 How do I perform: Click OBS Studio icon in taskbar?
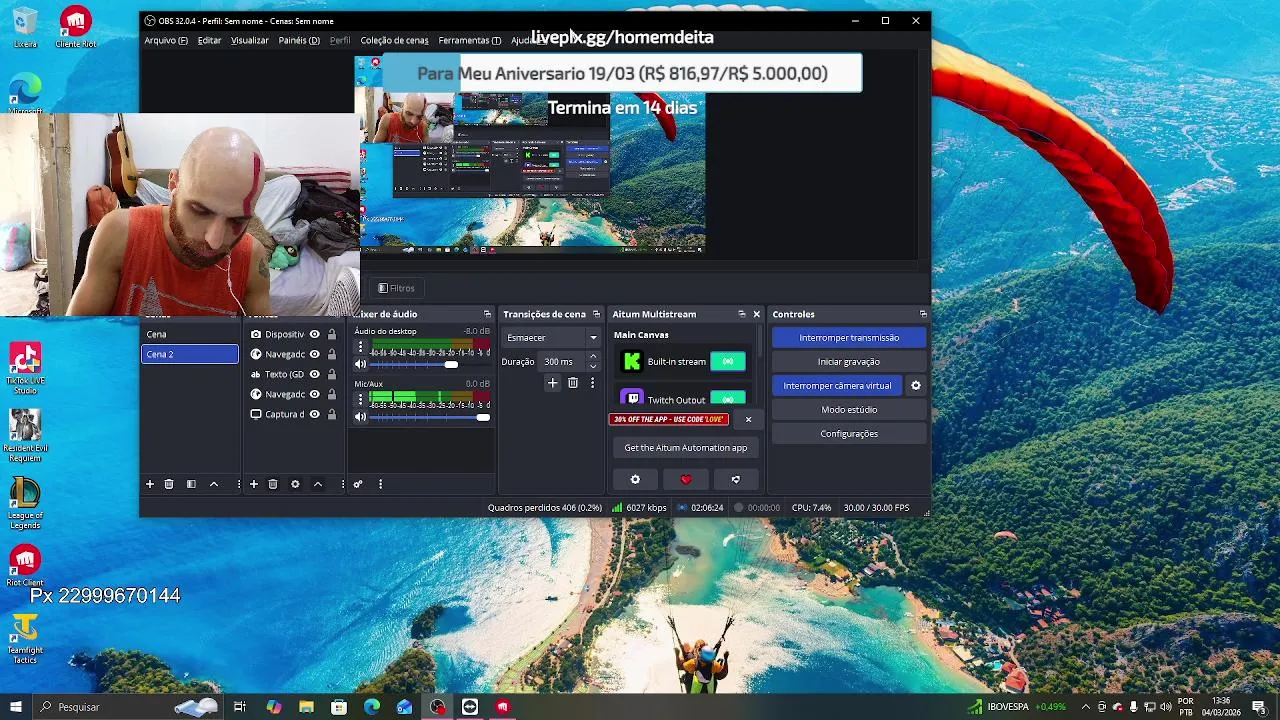point(437,707)
